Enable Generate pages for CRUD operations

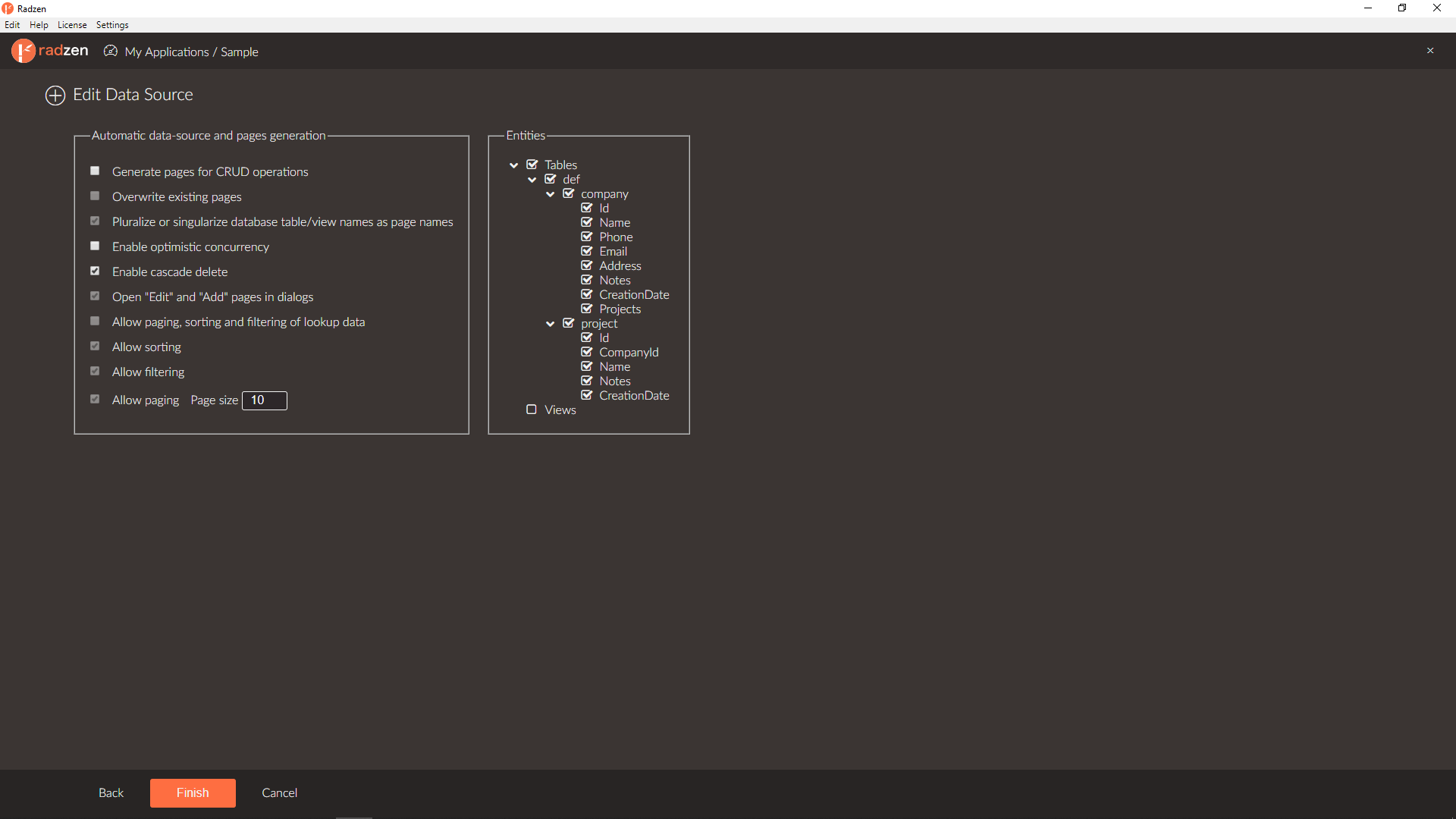coord(95,171)
